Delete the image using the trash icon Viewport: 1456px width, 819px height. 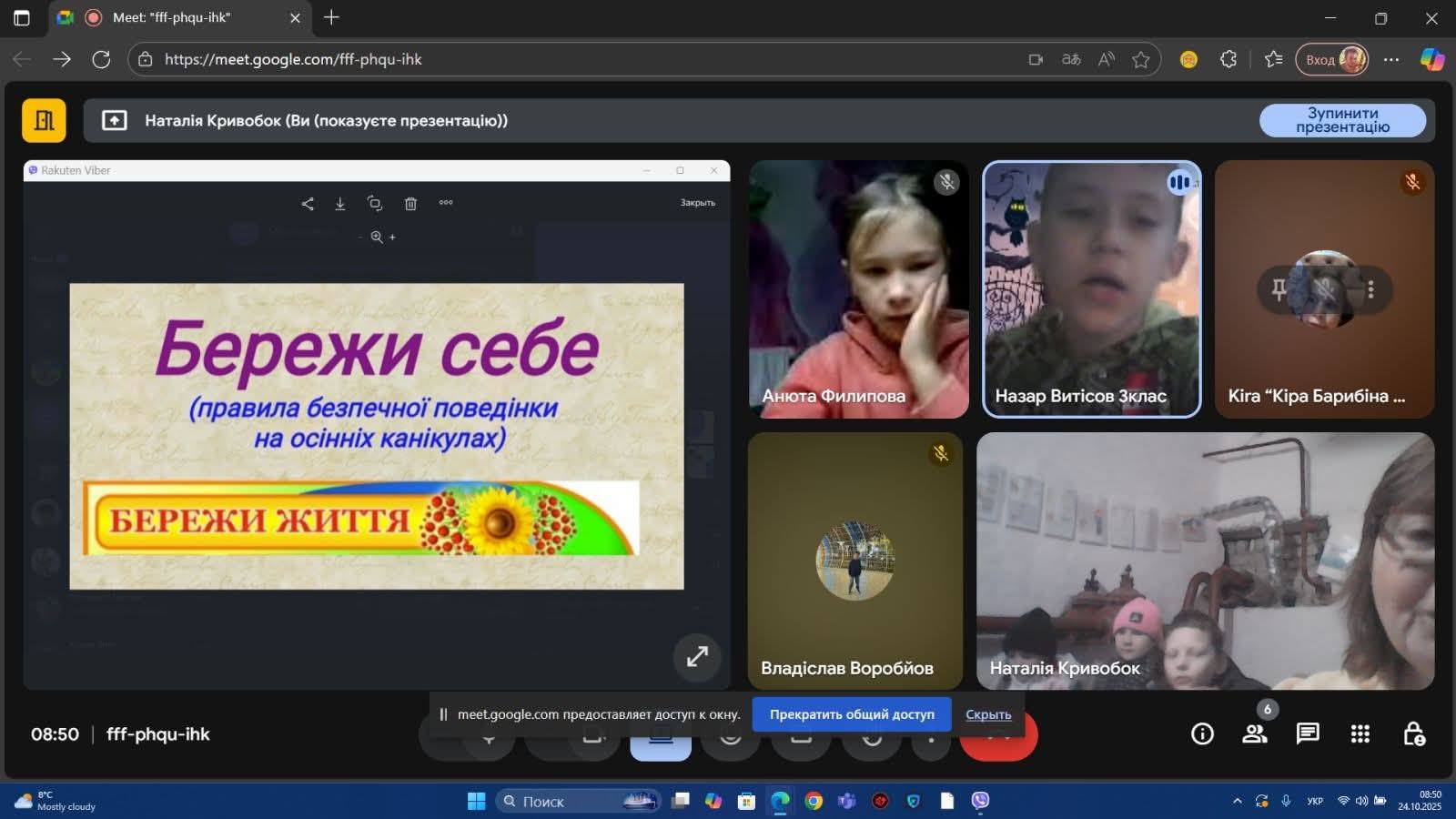[410, 204]
